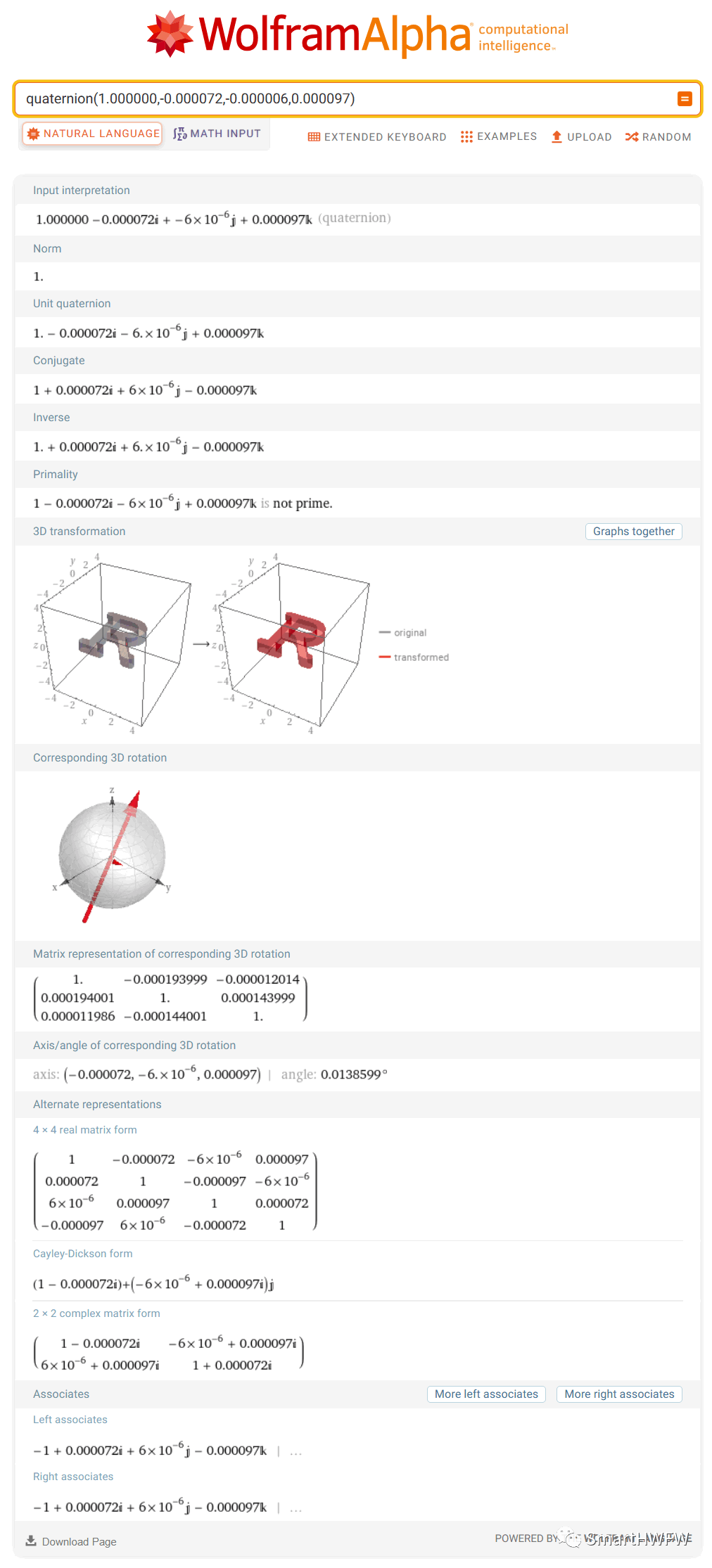Screen dimensions: 712x1568
Task: Toggle Graphs together for 3D transformation
Action: (632, 531)
